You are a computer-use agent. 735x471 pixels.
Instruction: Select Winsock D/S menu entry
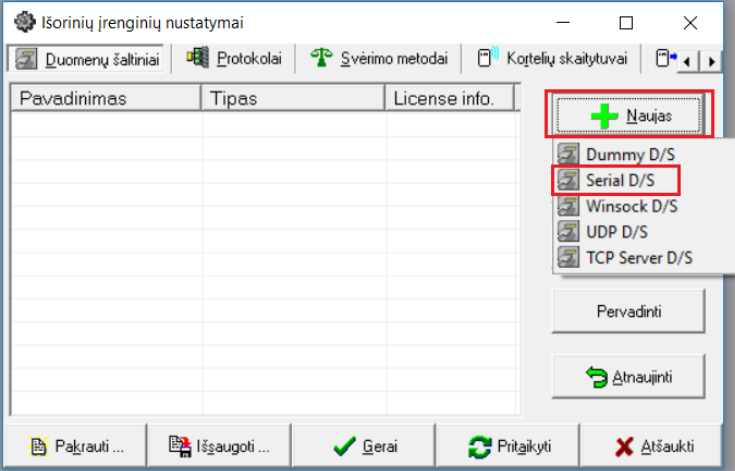(x=631, y=206)
